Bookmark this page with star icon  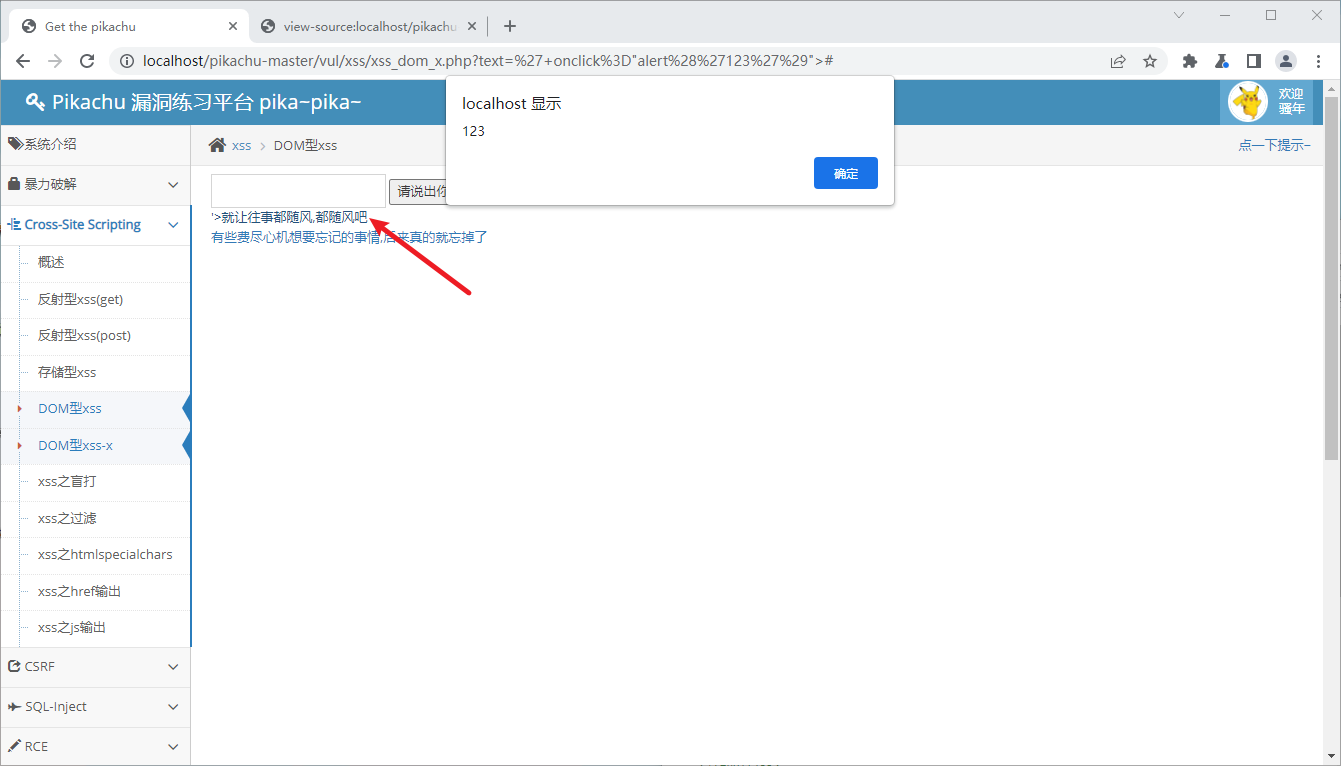tap(1150, 61)
